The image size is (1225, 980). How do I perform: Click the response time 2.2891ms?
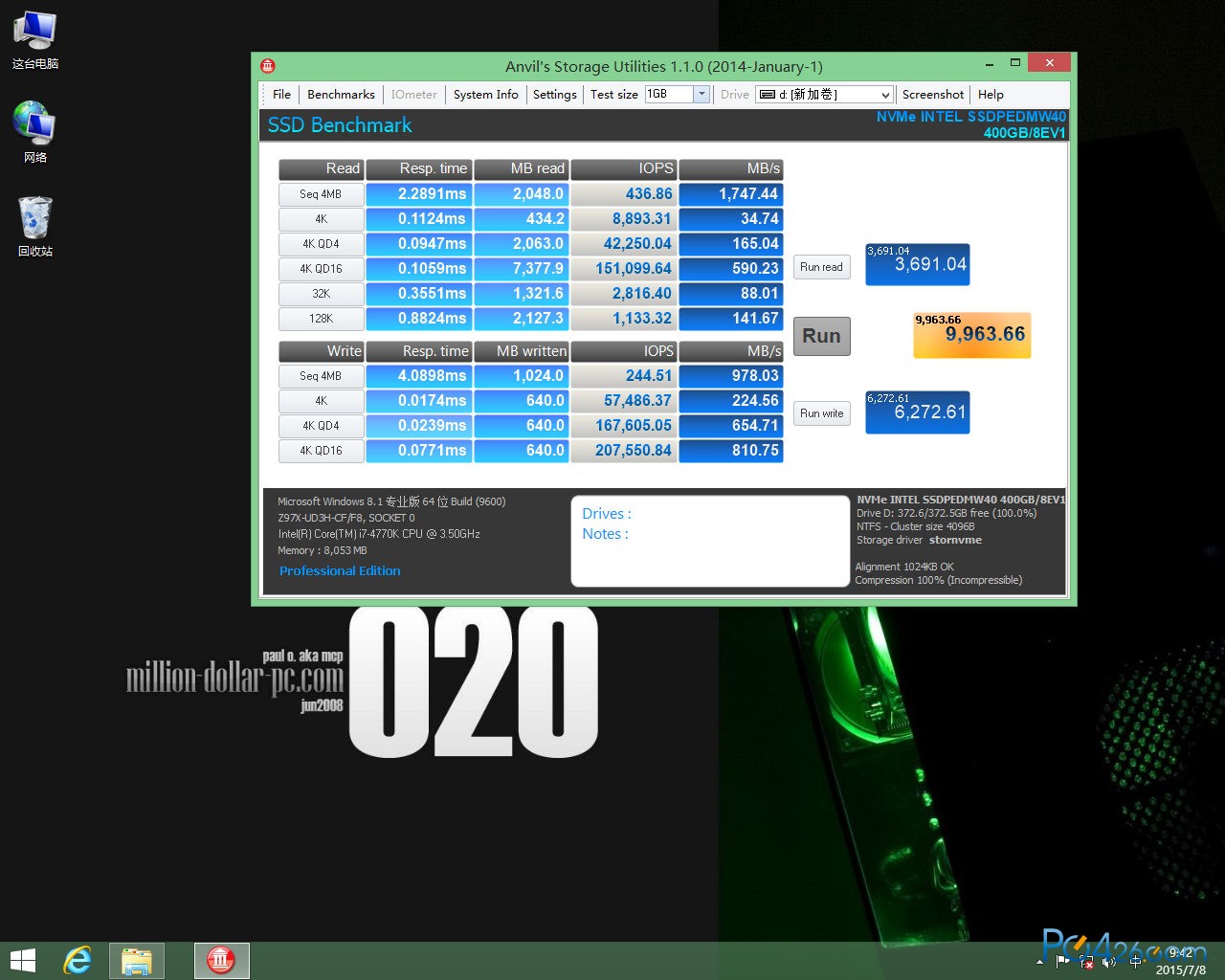point(419,194)
